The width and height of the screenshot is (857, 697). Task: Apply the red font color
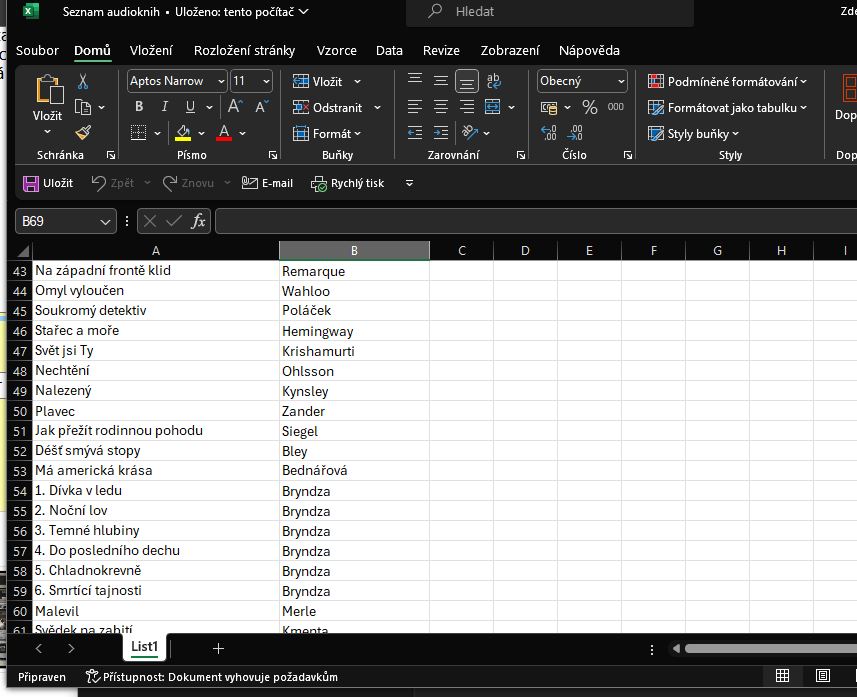224,133
